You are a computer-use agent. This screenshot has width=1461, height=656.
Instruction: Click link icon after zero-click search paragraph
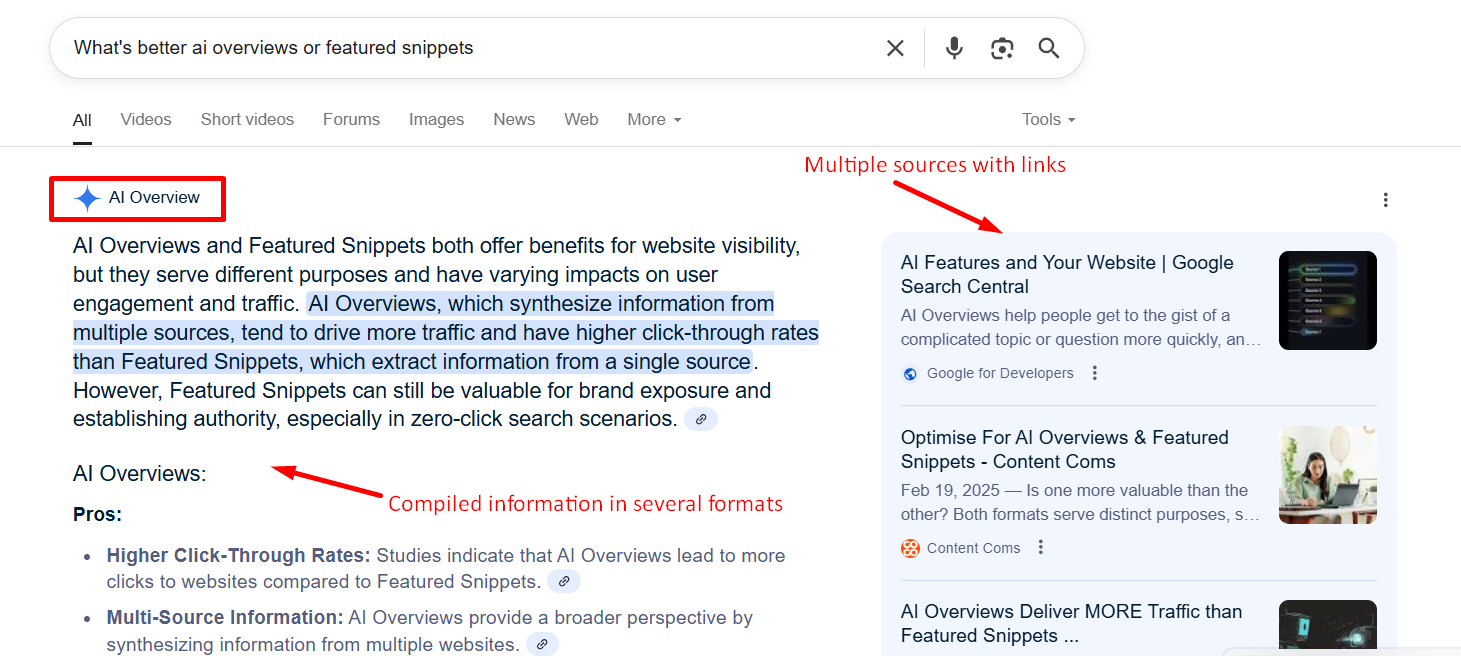tap(701, 420)
